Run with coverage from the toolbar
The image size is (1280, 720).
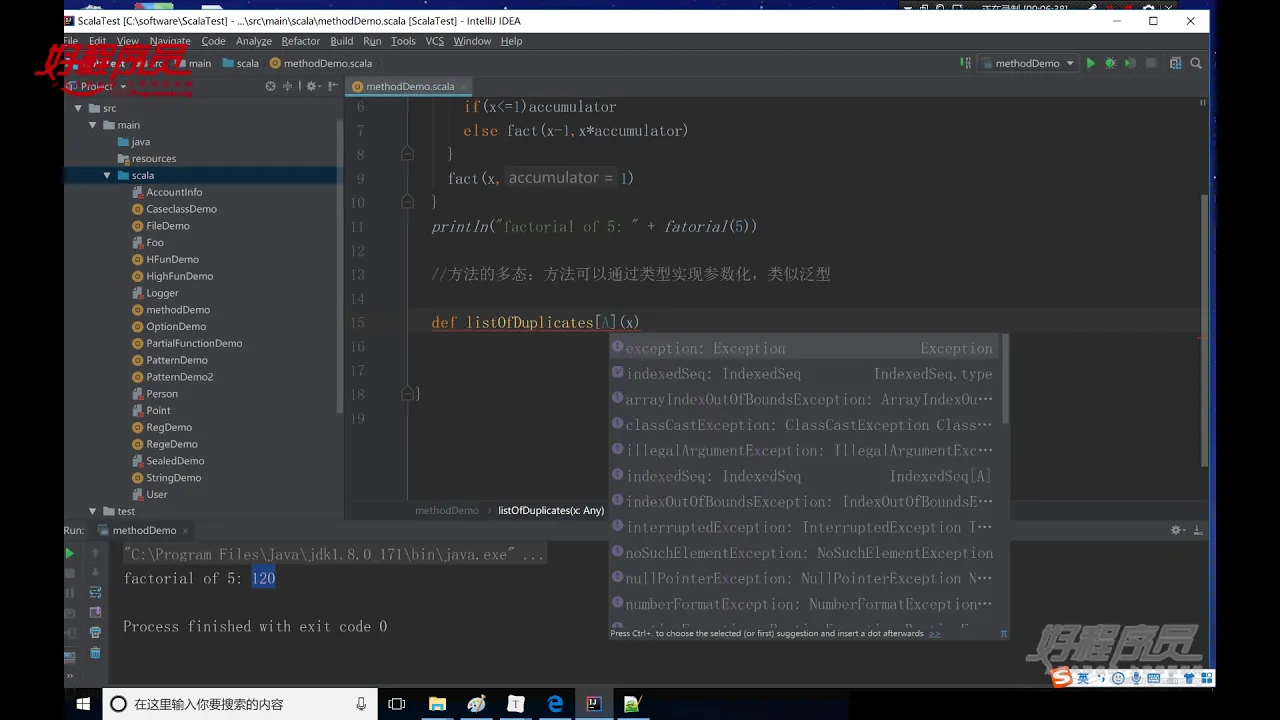pos(1130,63)
